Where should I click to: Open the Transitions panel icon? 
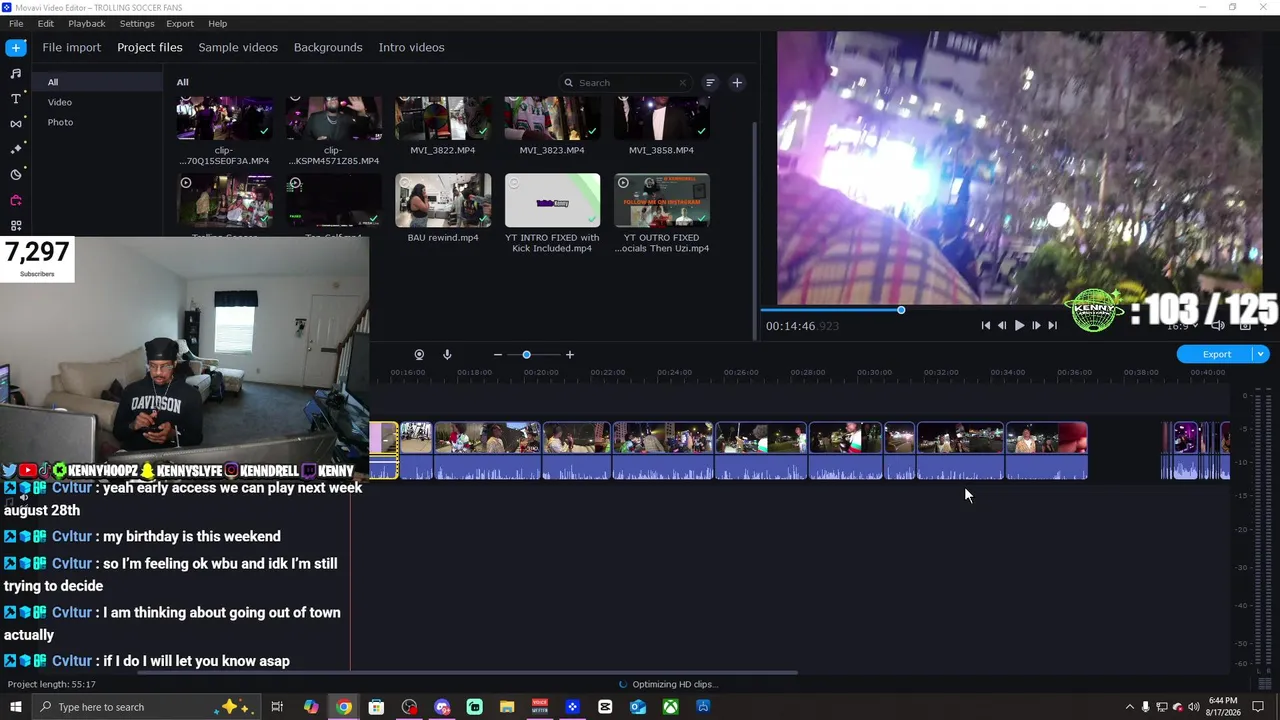pyautogui.click(x=16, y=124)
